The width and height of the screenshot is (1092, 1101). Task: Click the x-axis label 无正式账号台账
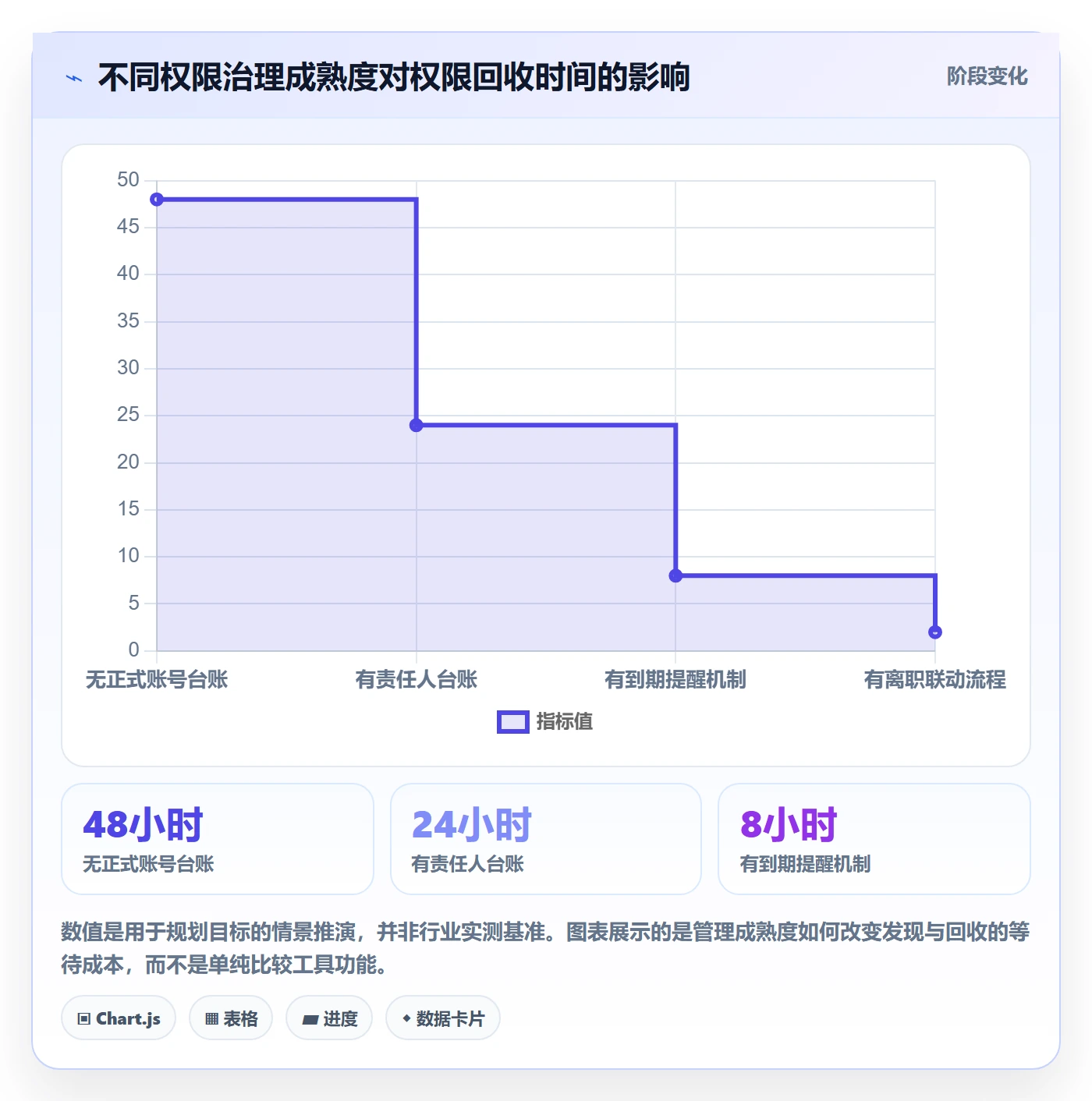pyautogui.click(x=157, y=680)
